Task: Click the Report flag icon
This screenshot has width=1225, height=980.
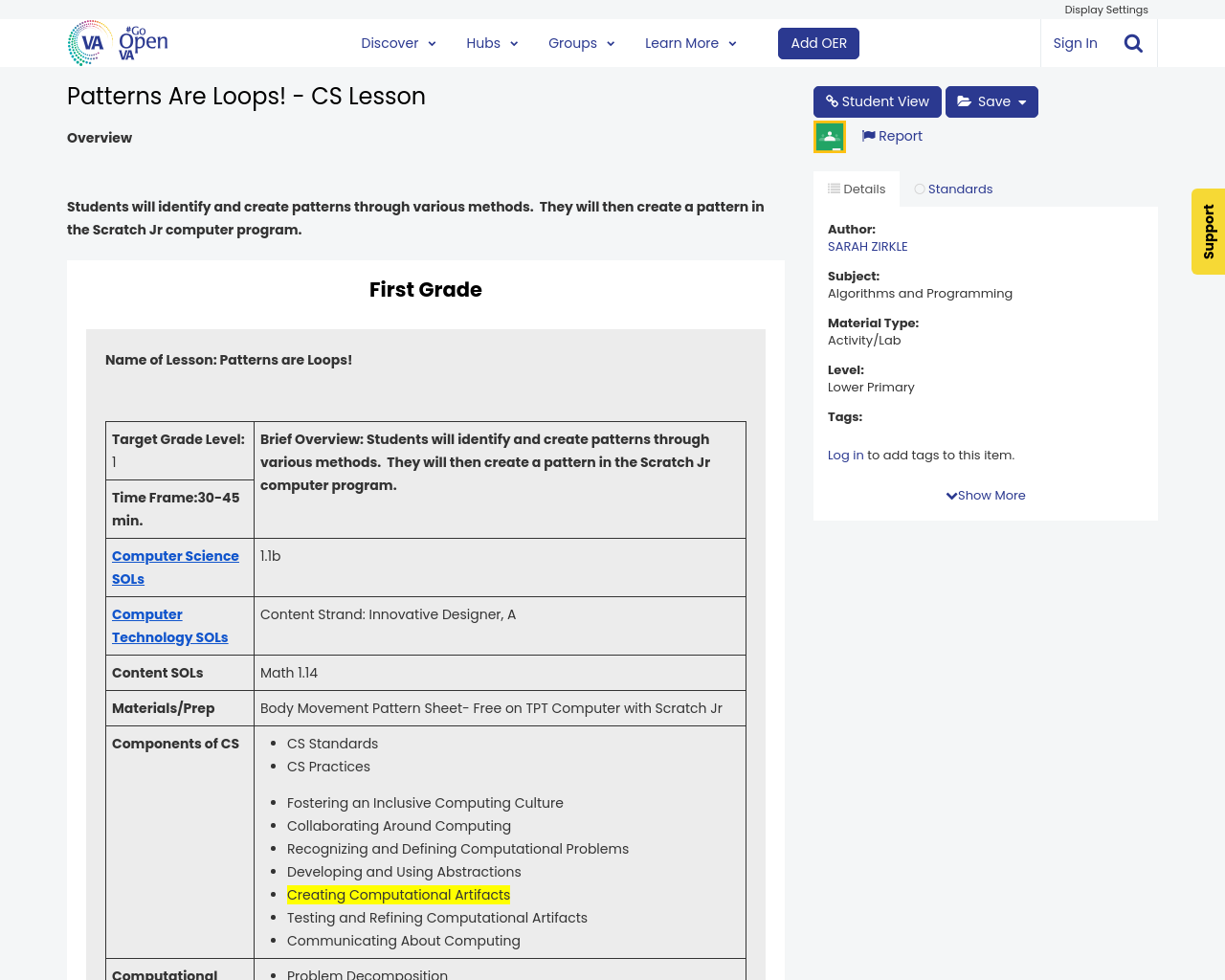Action: pyautogui.click(x=868, y=136)
